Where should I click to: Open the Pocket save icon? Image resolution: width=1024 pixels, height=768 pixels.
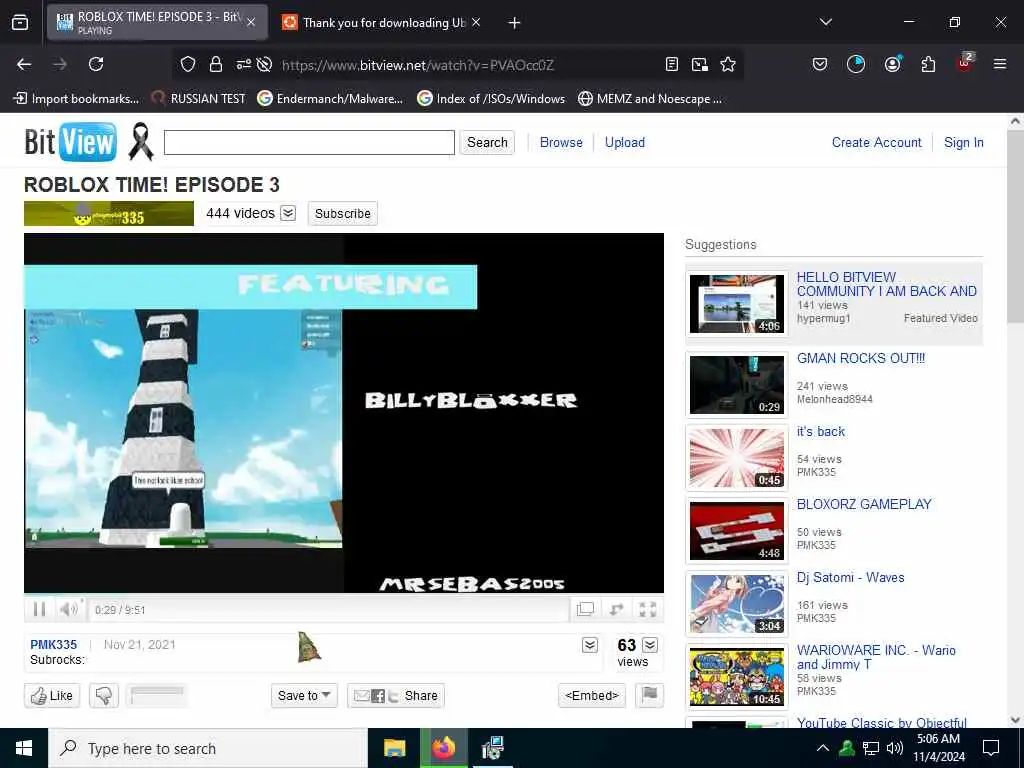click(x=820, y=64)
